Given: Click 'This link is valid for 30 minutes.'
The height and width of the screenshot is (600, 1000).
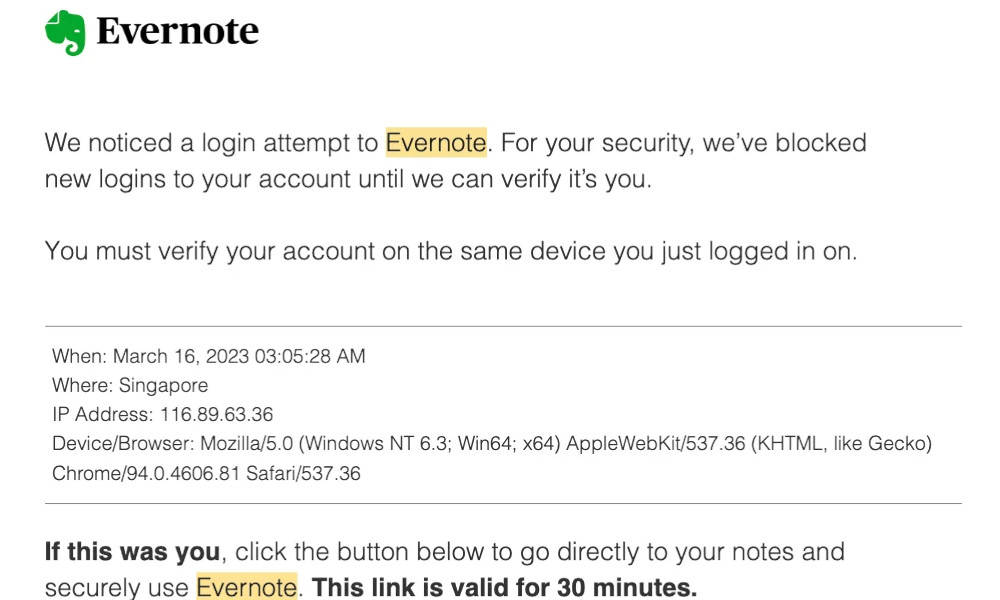Looking at the screenshot, I should pyautogui.click(x=504, y=586).
